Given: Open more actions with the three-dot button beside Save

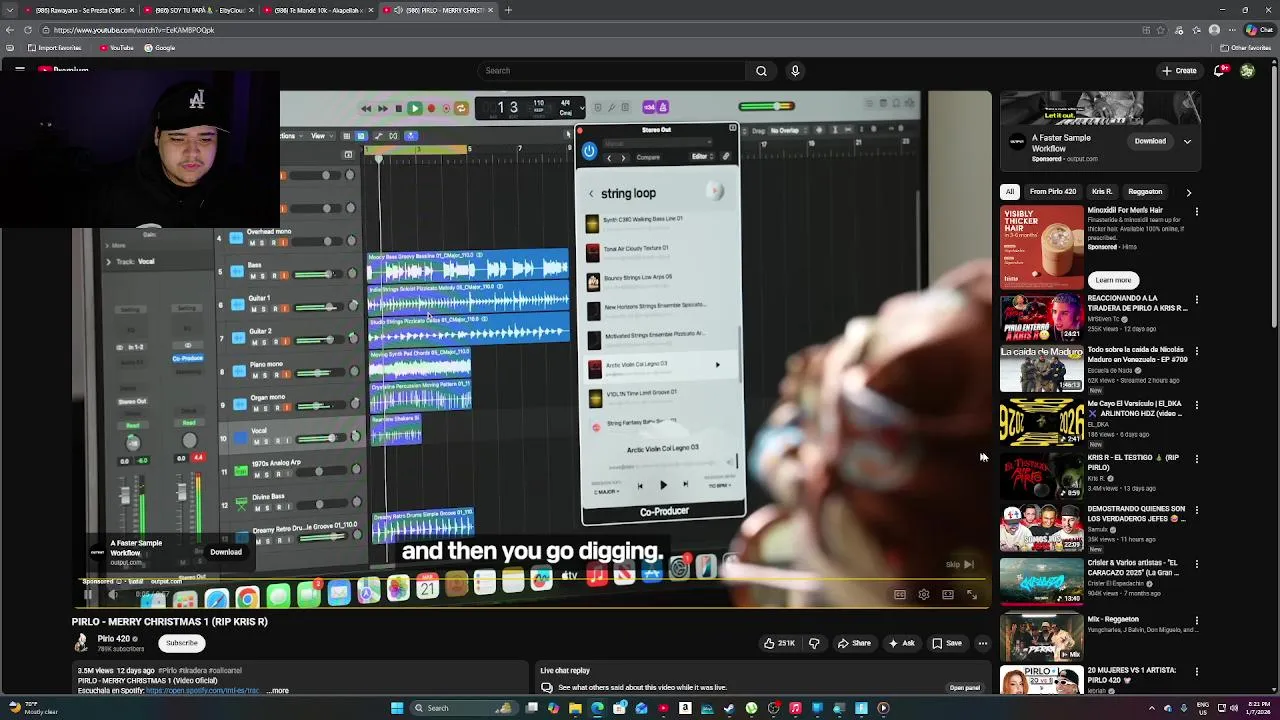Looking at the screenshot, I should point(983,643).
